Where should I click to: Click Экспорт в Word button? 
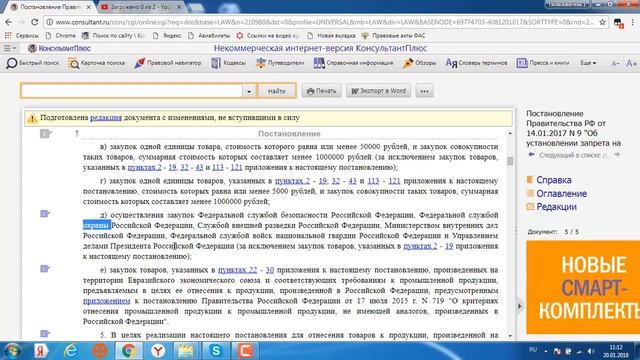(x=378, y=91)
